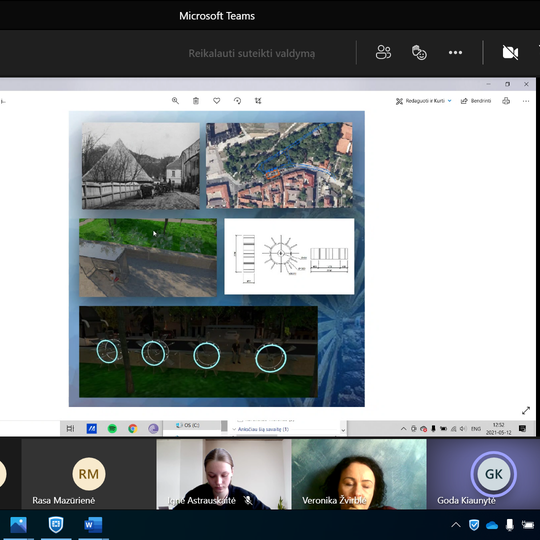Open the reactions menu icon

(419, 53)
